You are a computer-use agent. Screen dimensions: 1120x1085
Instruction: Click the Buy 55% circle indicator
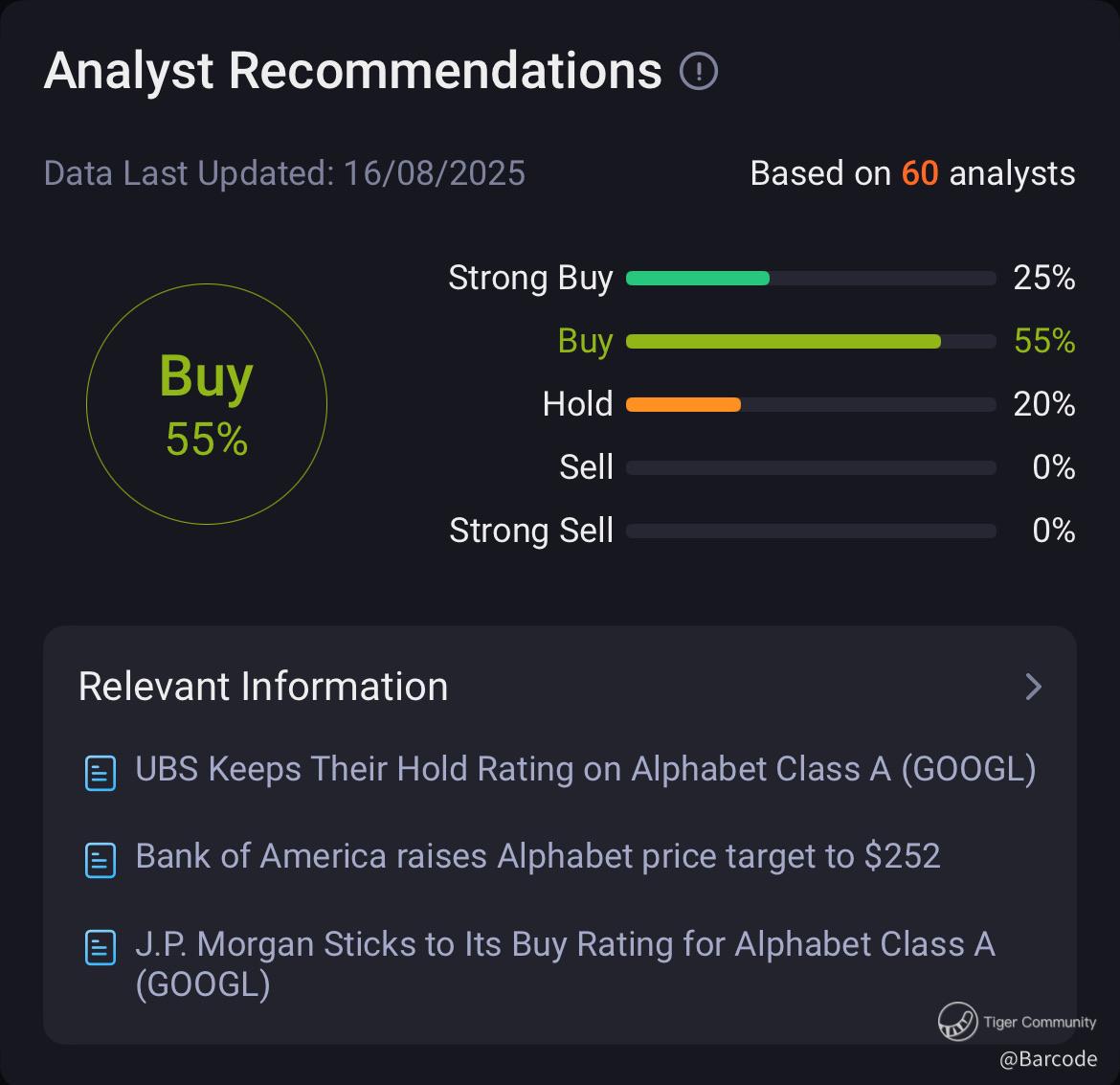(x=207, y=404)
